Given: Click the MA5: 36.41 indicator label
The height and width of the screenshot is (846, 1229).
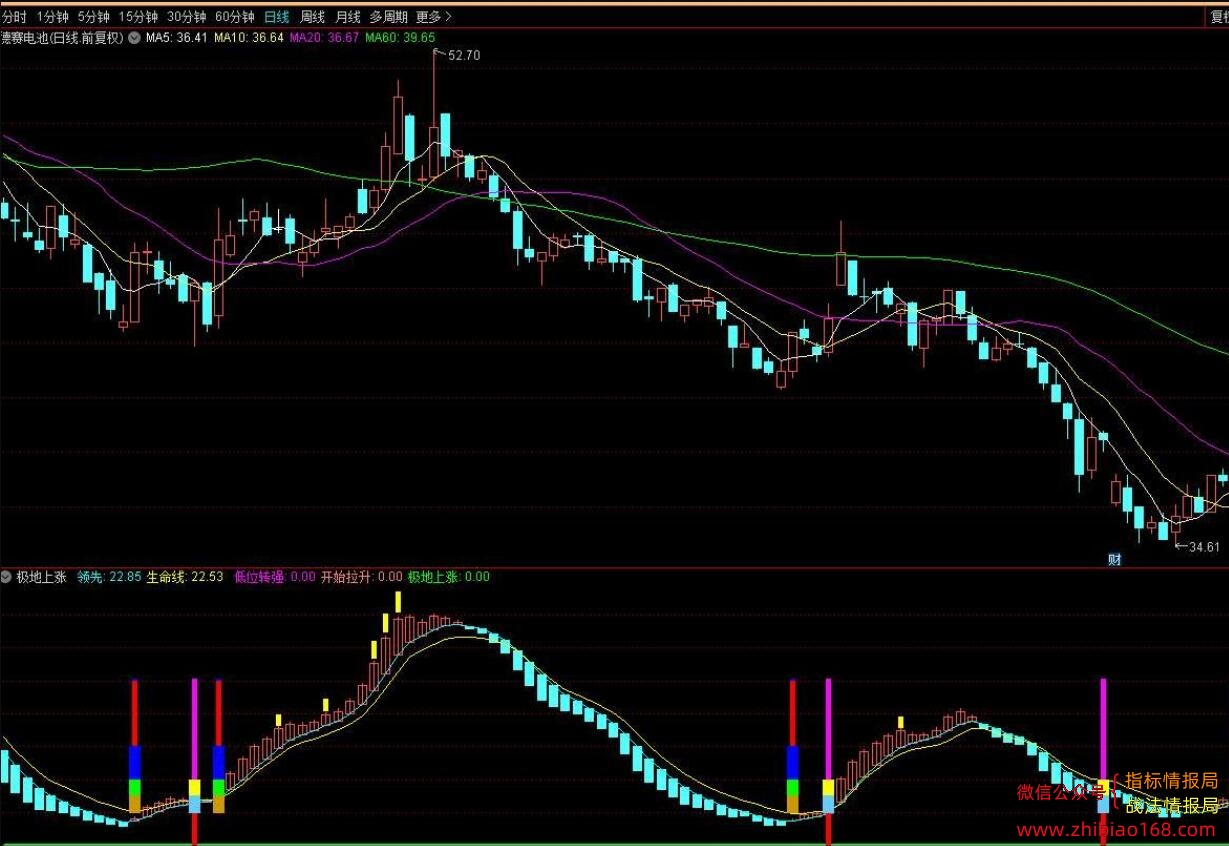Looking at the screenshot, I should pyautogui.click(x=177, y=38).
